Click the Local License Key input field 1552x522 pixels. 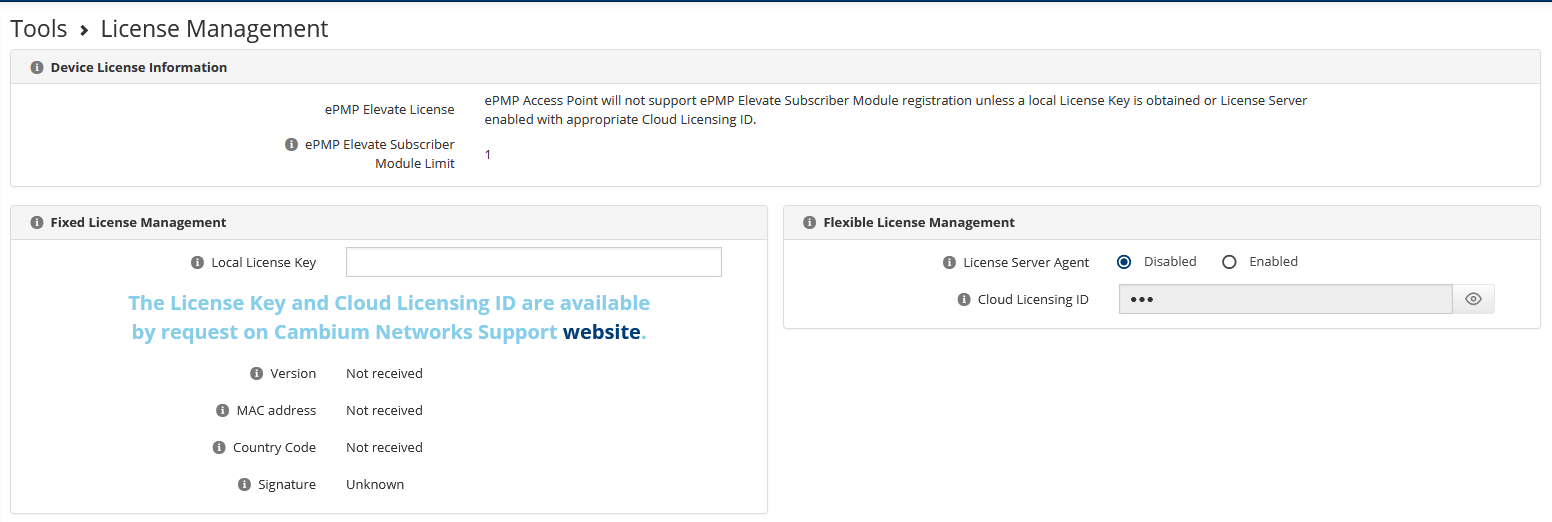click(x=533, y=262)
